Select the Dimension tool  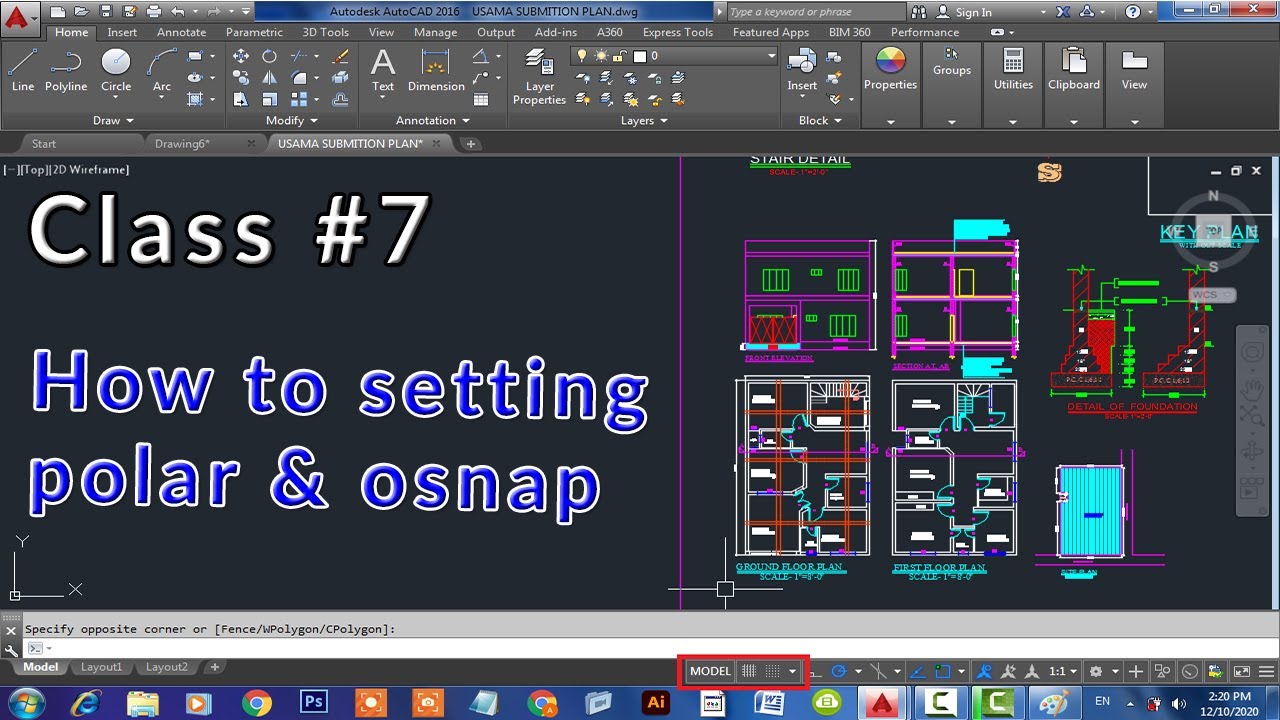pyautogui.click(x=436, y=70)
